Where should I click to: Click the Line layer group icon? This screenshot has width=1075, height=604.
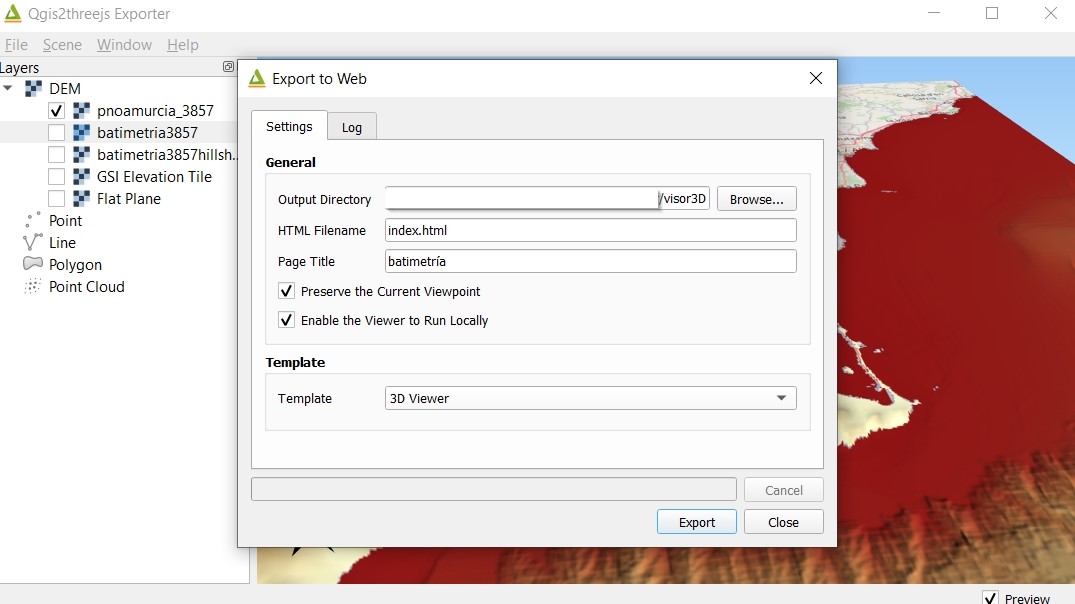[x=33, y=243]
